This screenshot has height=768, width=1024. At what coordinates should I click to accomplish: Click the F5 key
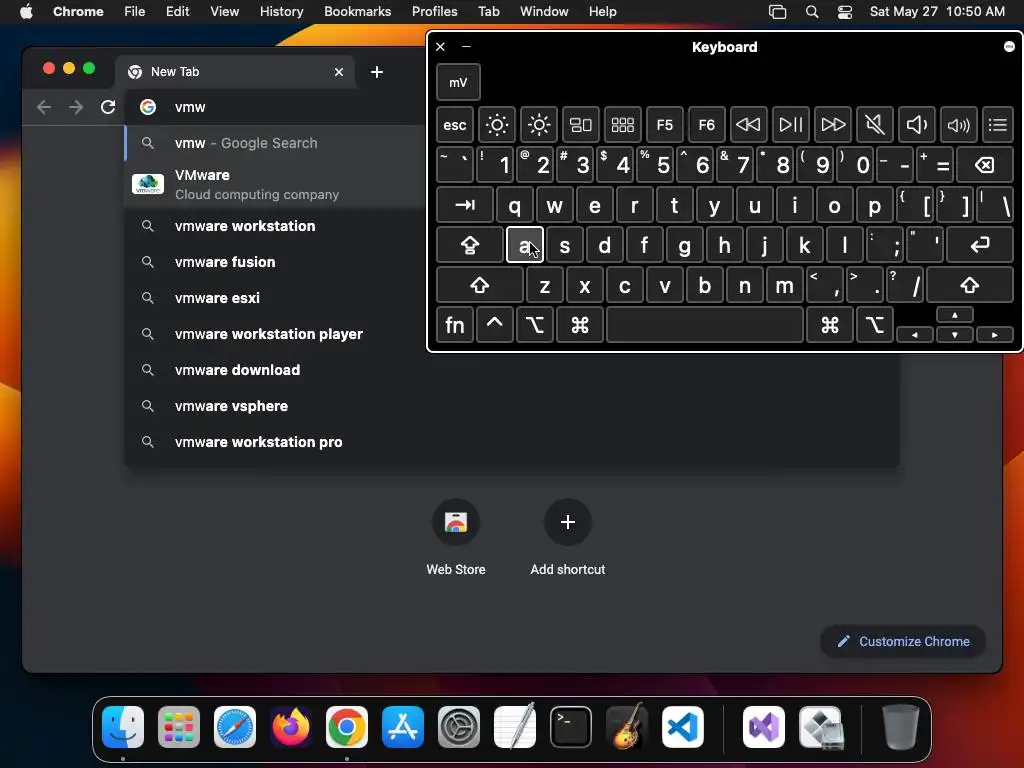pyautogui.click(x=664, y=125)
